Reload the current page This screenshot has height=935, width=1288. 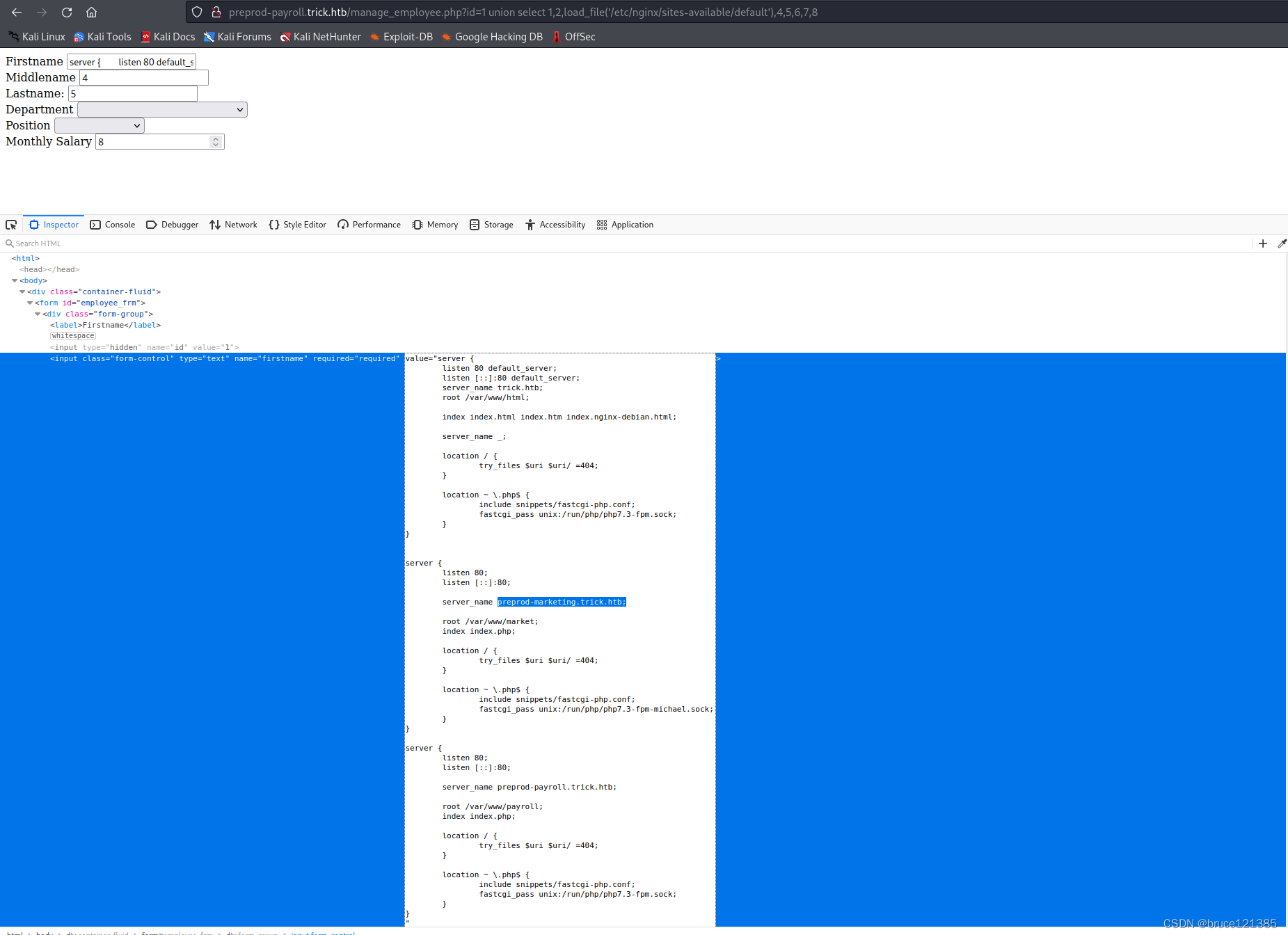(x=67, y=12)
